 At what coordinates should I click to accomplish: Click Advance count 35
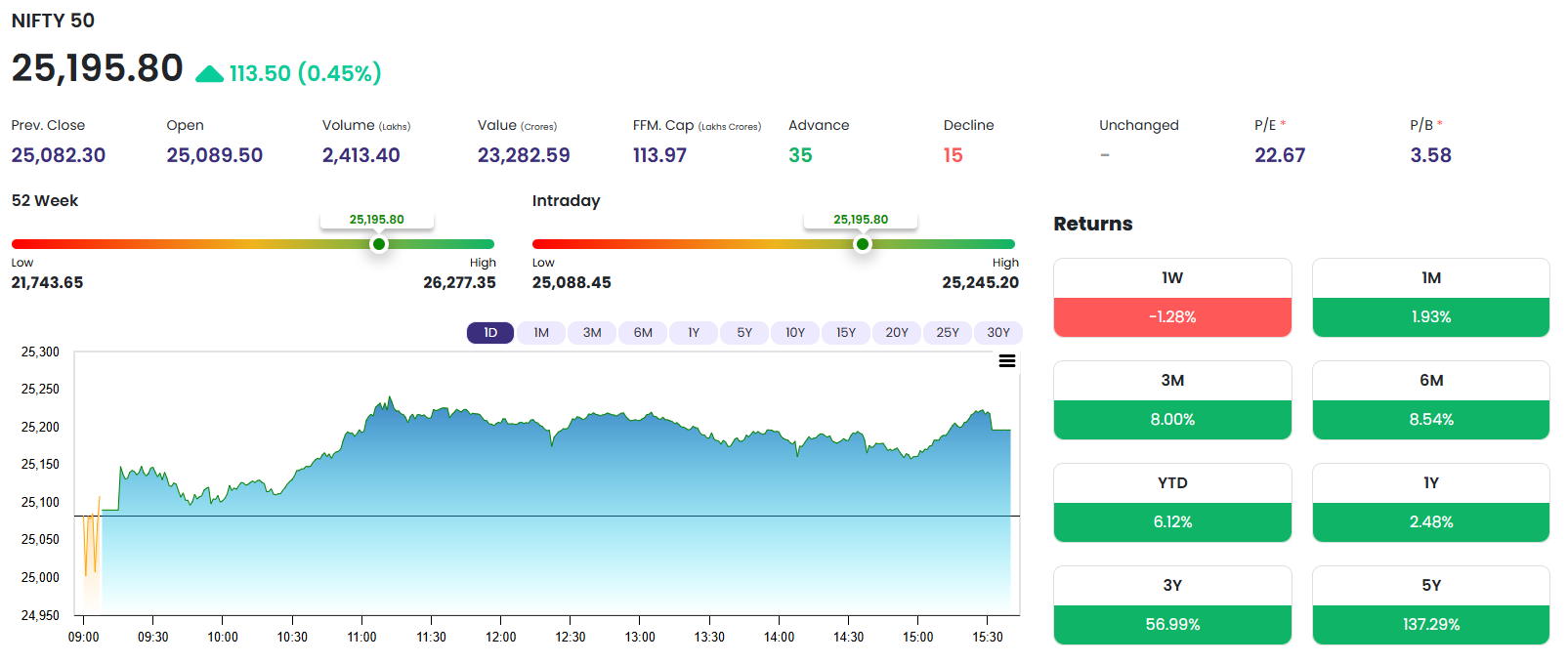point(800,155)
